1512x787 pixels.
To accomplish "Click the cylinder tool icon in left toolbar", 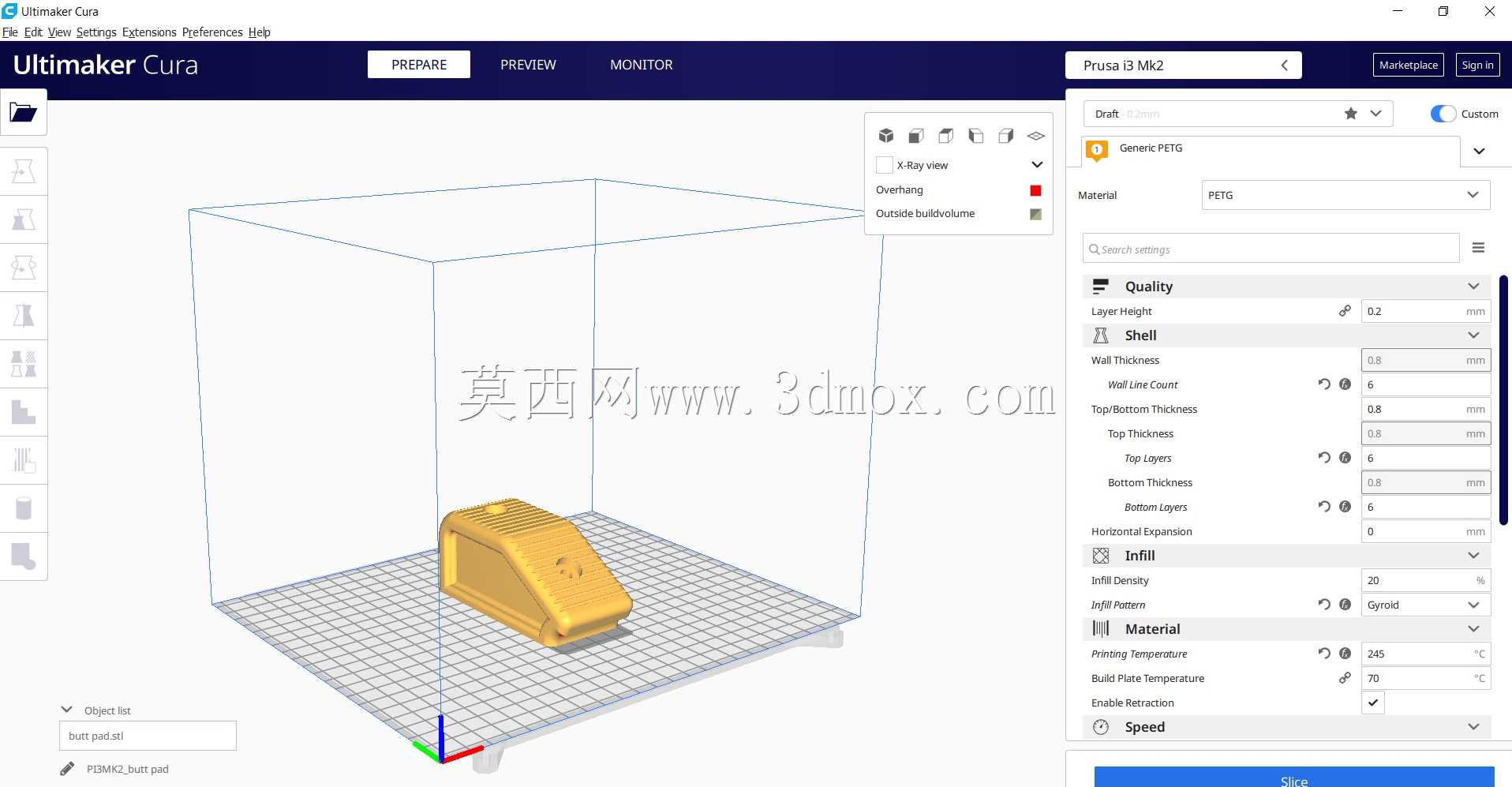I will click(24, 508).
